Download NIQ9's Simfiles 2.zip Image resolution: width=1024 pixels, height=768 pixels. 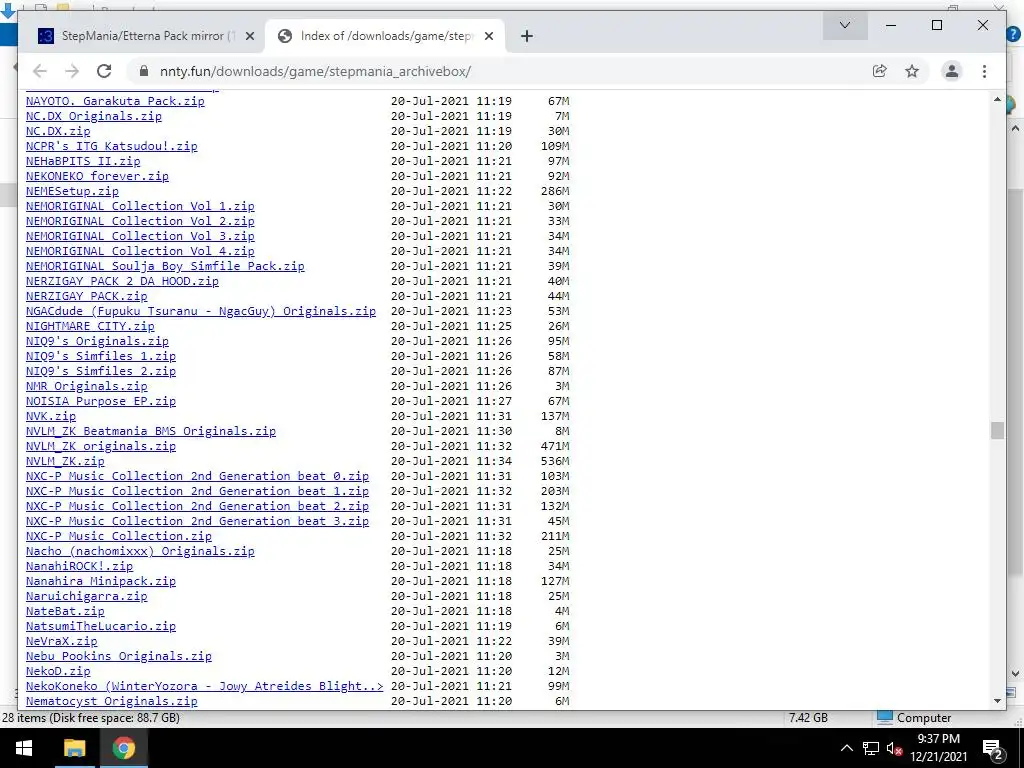pyautogui.click(x=101, y=372)
